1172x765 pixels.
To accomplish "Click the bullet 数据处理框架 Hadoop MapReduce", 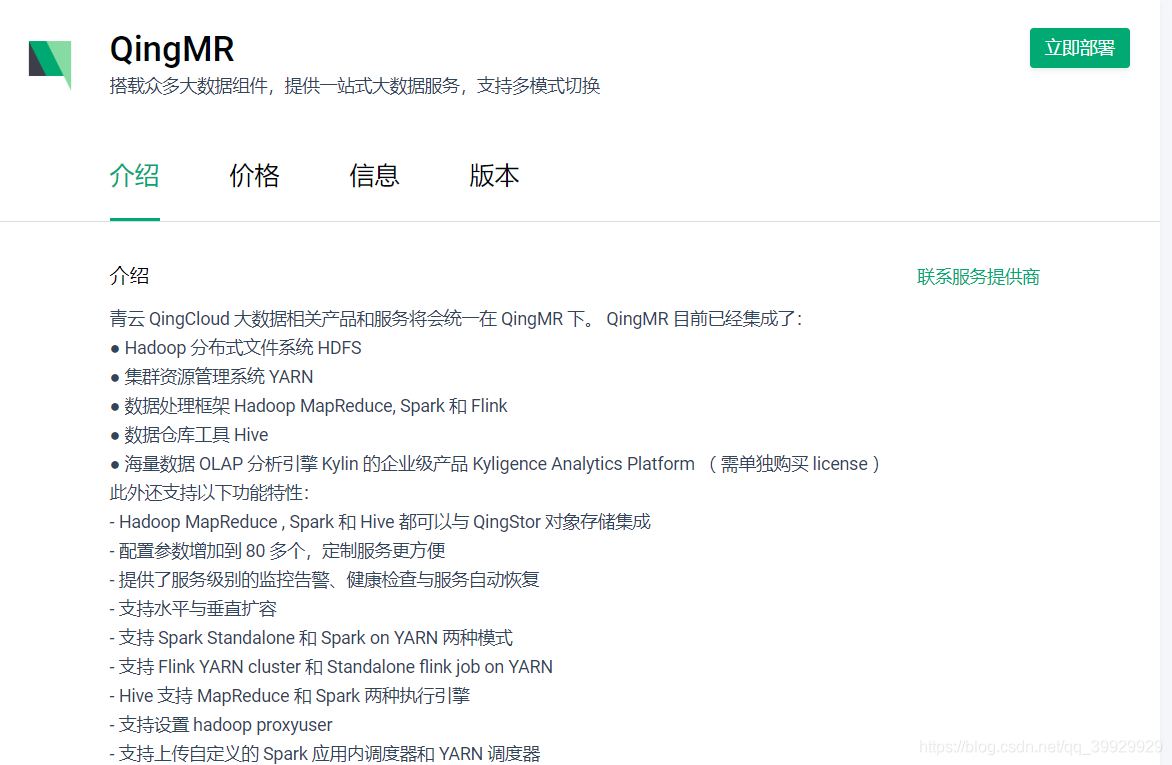I will tap(309, 406).
